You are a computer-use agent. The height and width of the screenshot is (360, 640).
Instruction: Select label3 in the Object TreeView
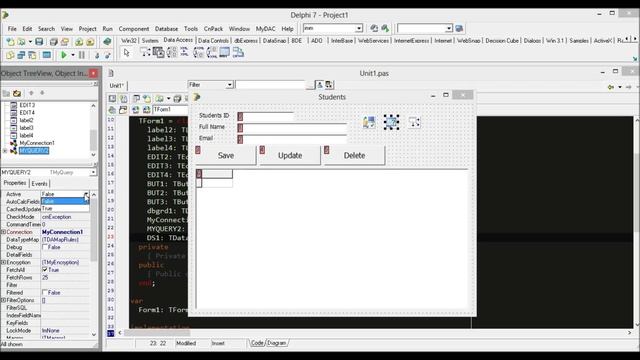[x=27, y=128]
